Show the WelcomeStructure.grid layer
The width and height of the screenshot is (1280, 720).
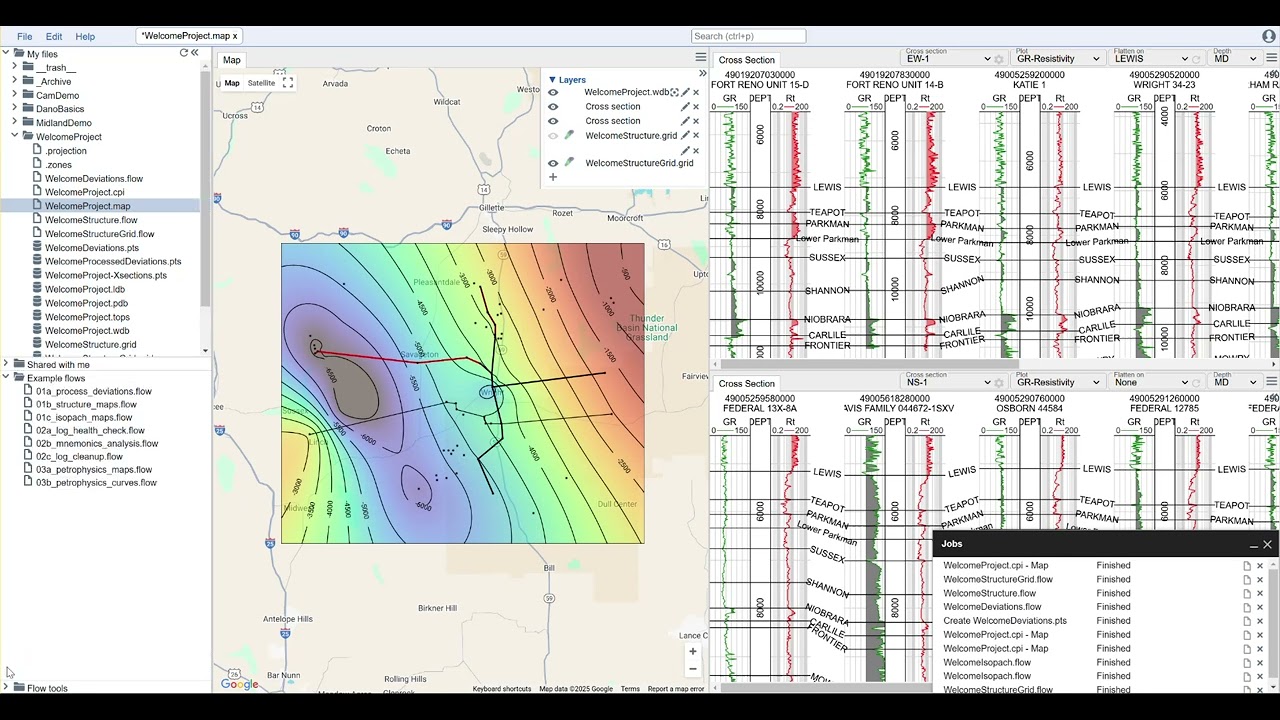click(553, 135)
